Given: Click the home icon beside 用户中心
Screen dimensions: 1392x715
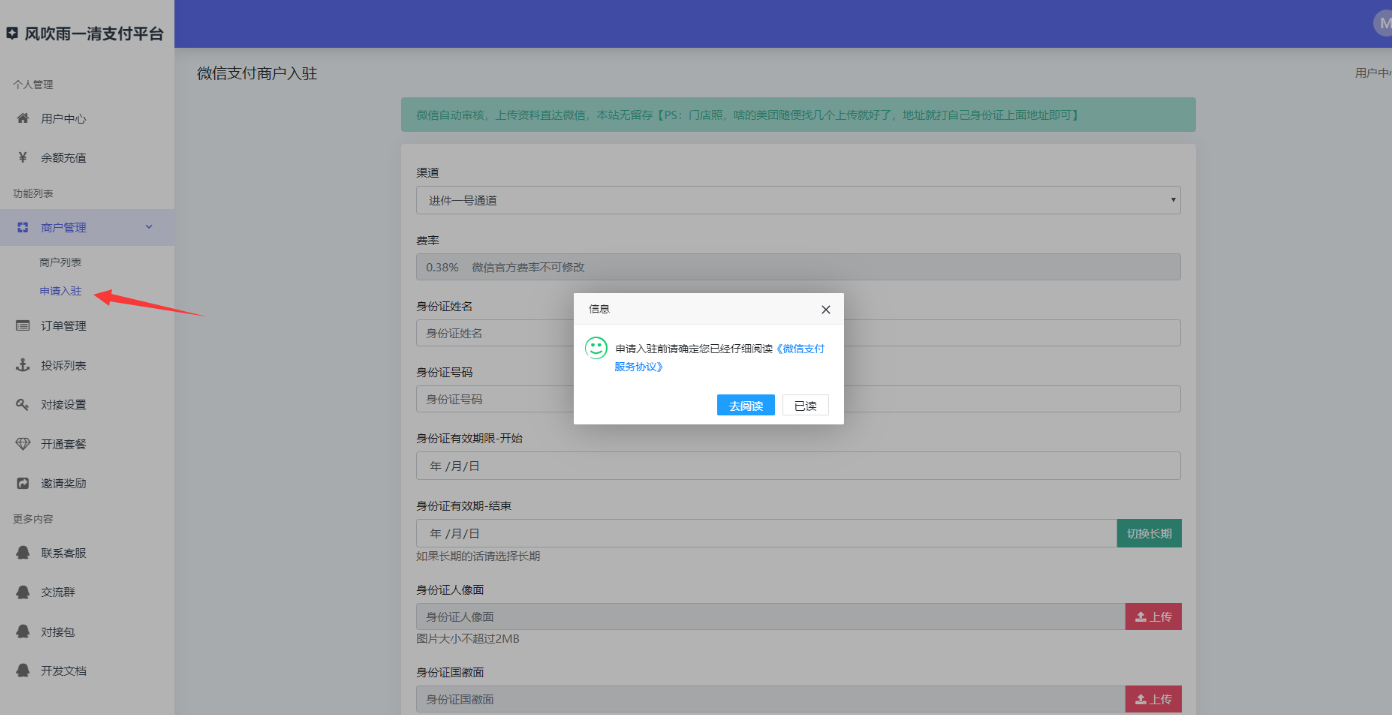Looking at the screenshot, I should pyautogui.click(x=22, y=118).
